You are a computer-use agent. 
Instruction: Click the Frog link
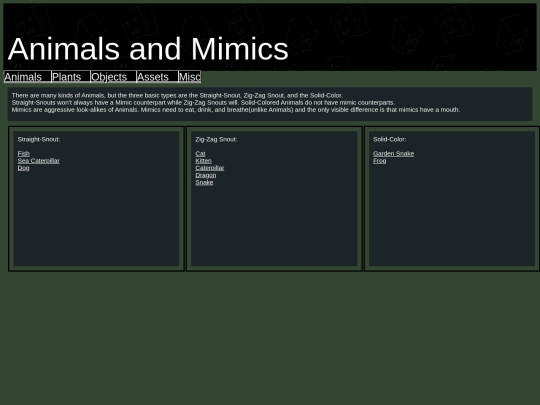(x=380, y=161)
